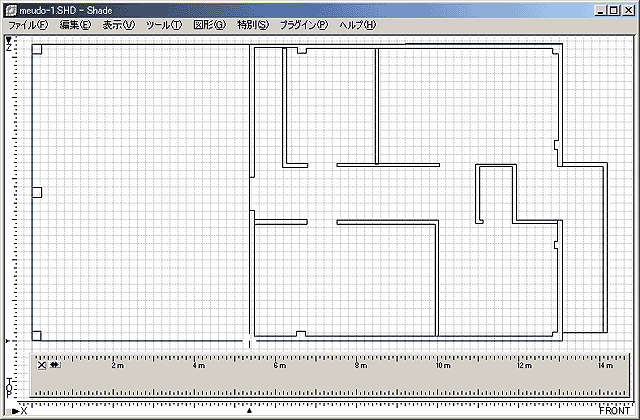Open the 表示(V) menu
Viewport: 640px width, 420px height.
click(x=118, y=25)
